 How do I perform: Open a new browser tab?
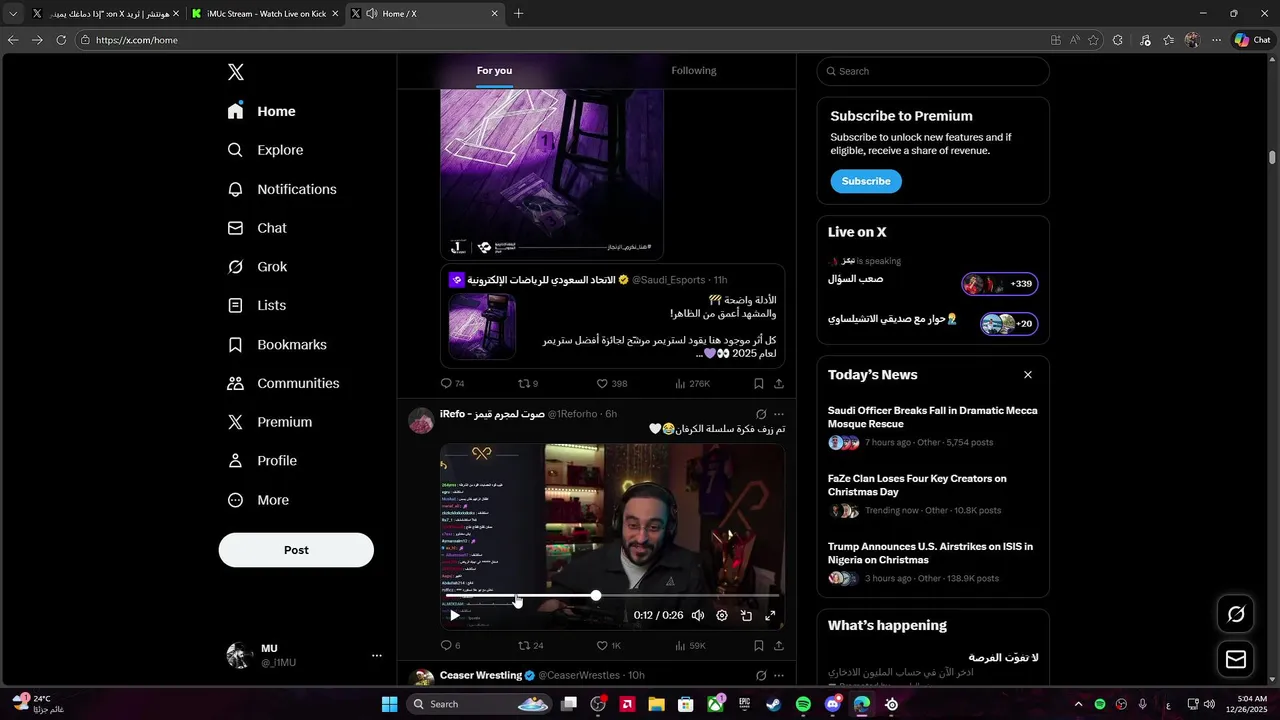(x=518, y=13)
